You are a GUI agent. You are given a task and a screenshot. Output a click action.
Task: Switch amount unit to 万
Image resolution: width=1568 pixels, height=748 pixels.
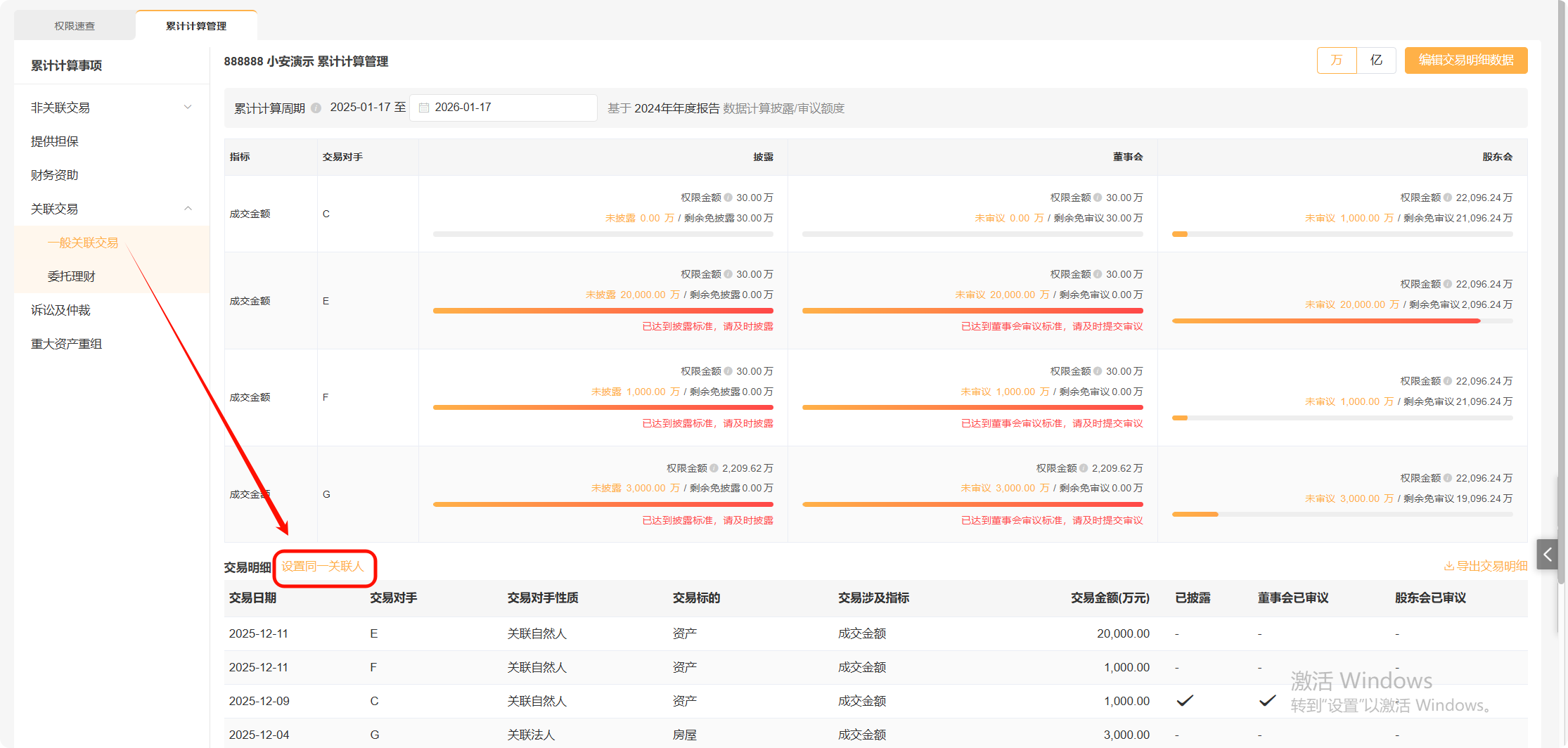tap(1337, 60)
